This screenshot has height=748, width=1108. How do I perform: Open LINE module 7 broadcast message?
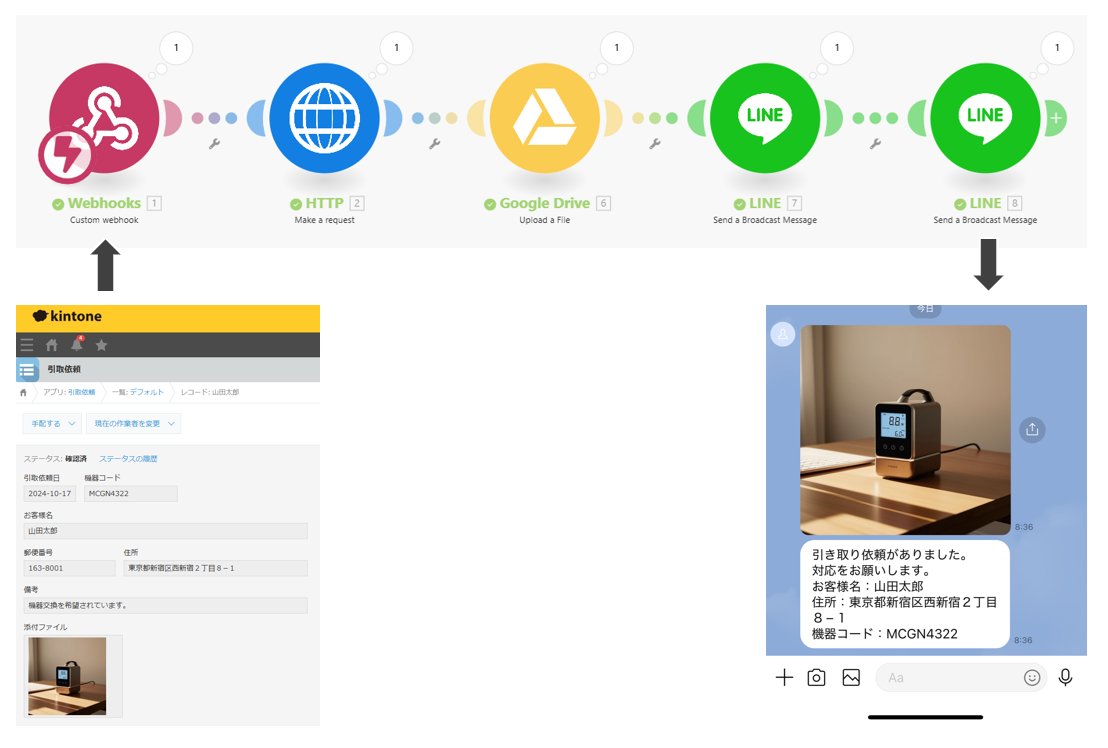(765, 118)
